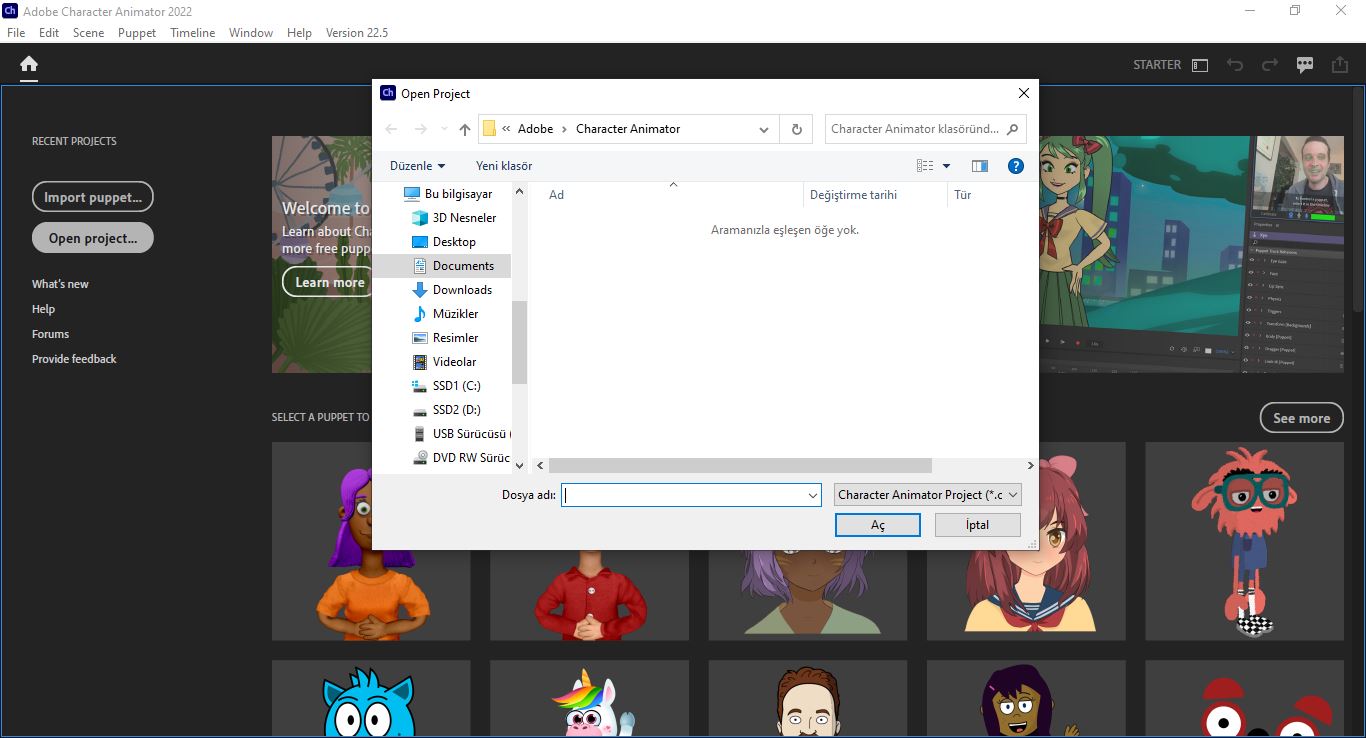Go up one folder level
Screen dimensions: 1366x738
coord(465,129)
